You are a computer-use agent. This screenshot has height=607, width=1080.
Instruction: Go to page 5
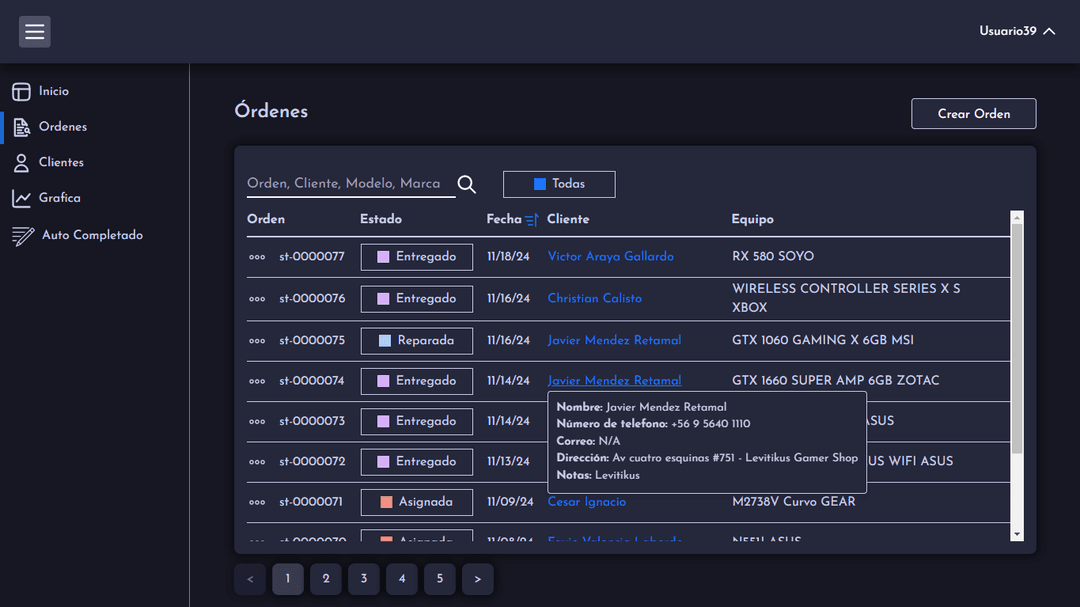439,579
